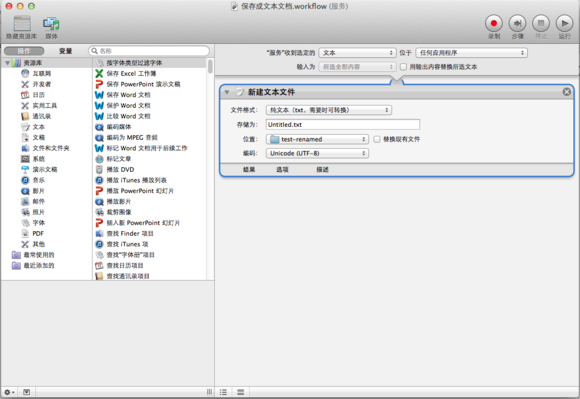This screenshot has height=399, width=580.
Task: Choose the 编码媒体 action
Action: (113, 127)
